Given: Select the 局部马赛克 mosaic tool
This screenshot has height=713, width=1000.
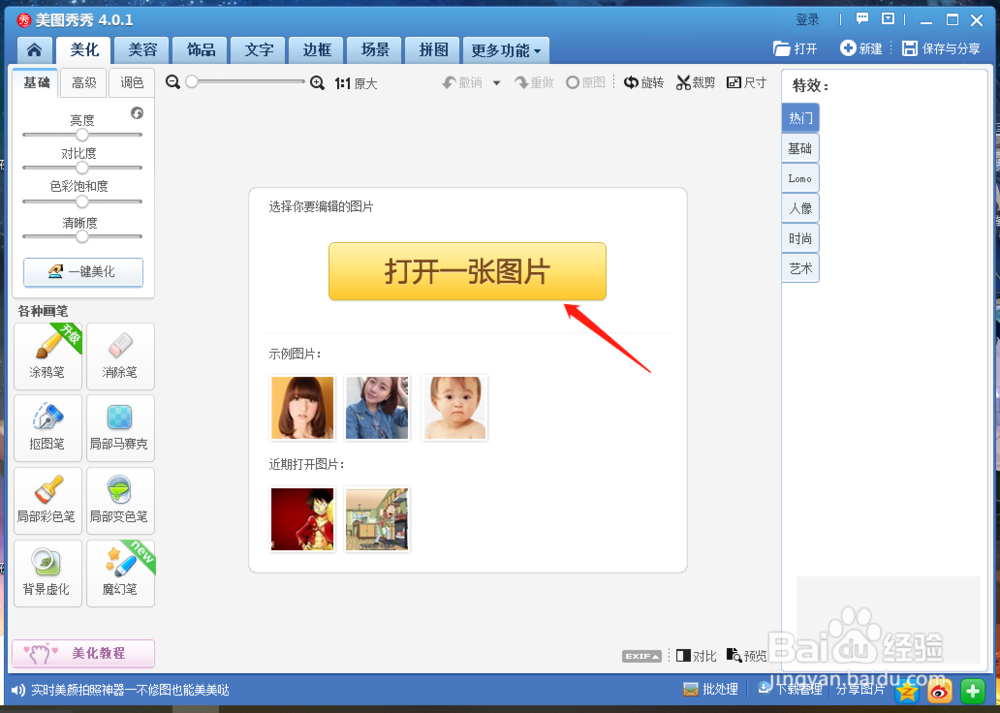Looking at the screenshot, I should pos(121,428).
